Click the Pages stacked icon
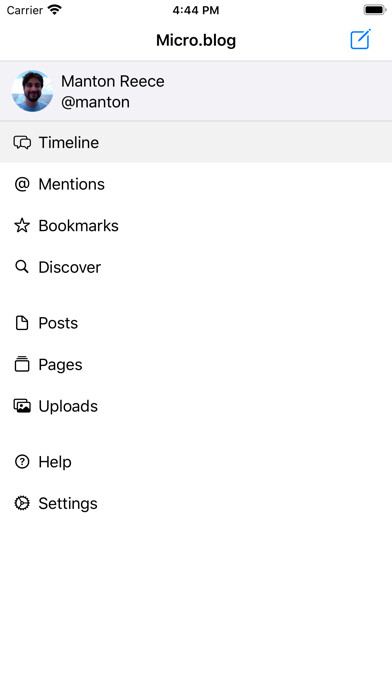 [x=22, y=364]
